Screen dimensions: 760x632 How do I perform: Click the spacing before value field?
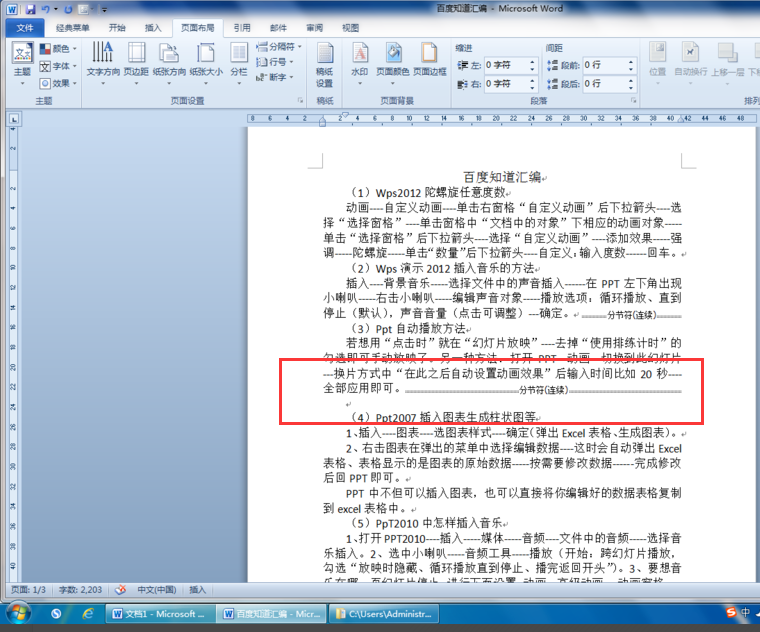603,65
